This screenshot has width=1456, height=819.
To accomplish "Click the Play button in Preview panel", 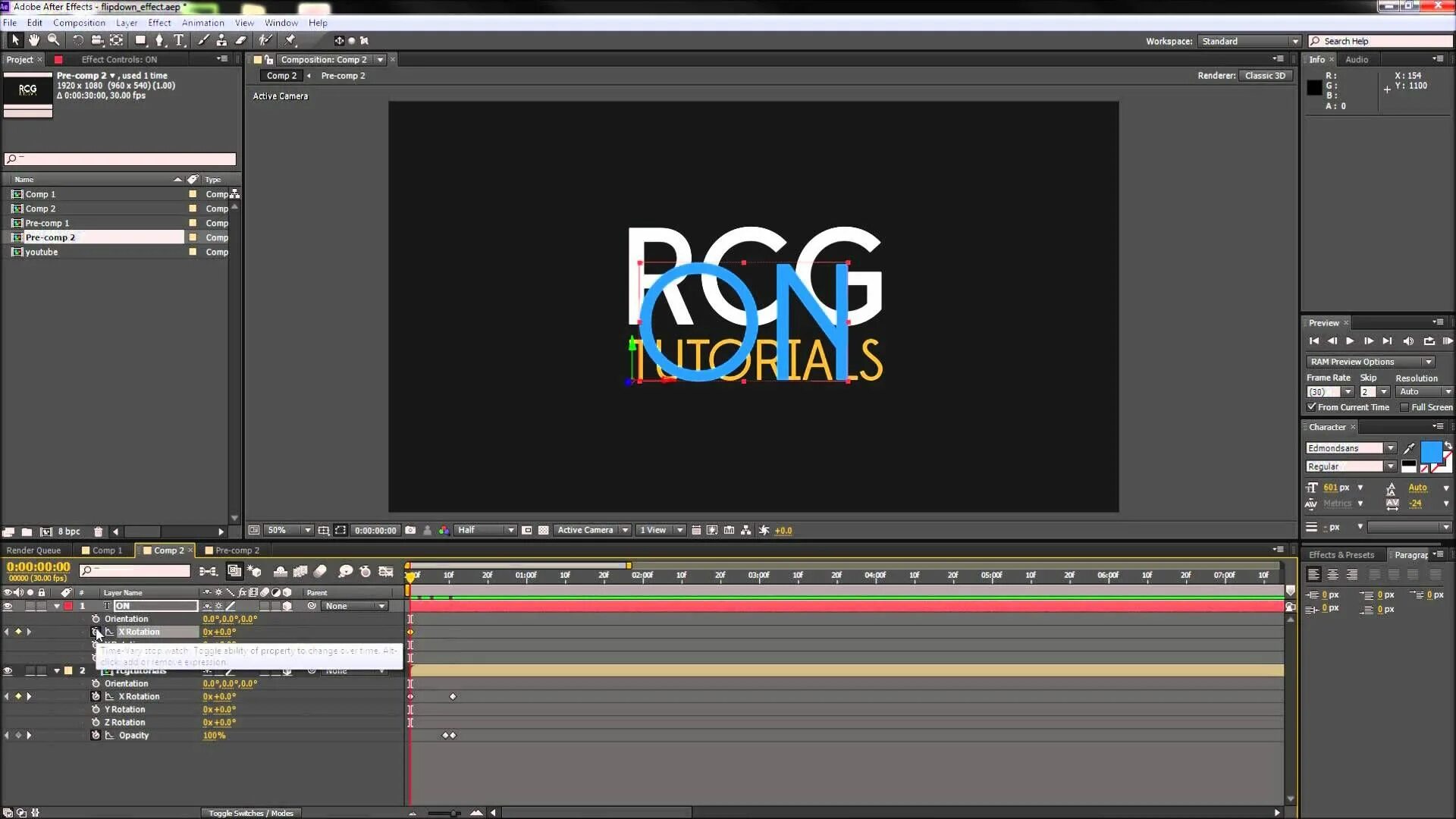I will click(x=1350, y=341).
